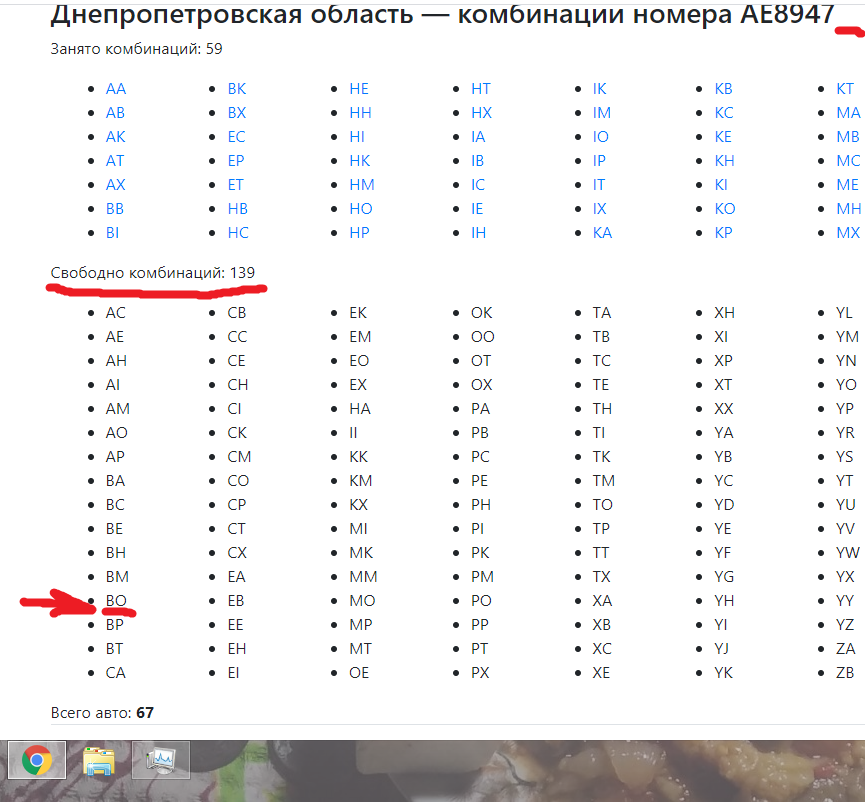Select the 'Всего авто: 67' line
Image resolution: width=865 pixels, height=802 pixels.
pyautogui.click(x=102, y=713)
